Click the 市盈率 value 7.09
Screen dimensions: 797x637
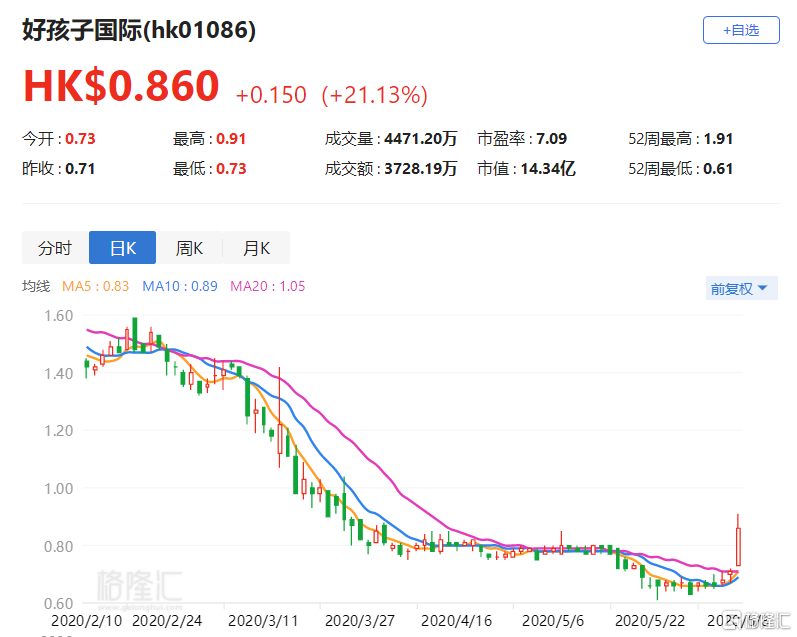[551, 139]
